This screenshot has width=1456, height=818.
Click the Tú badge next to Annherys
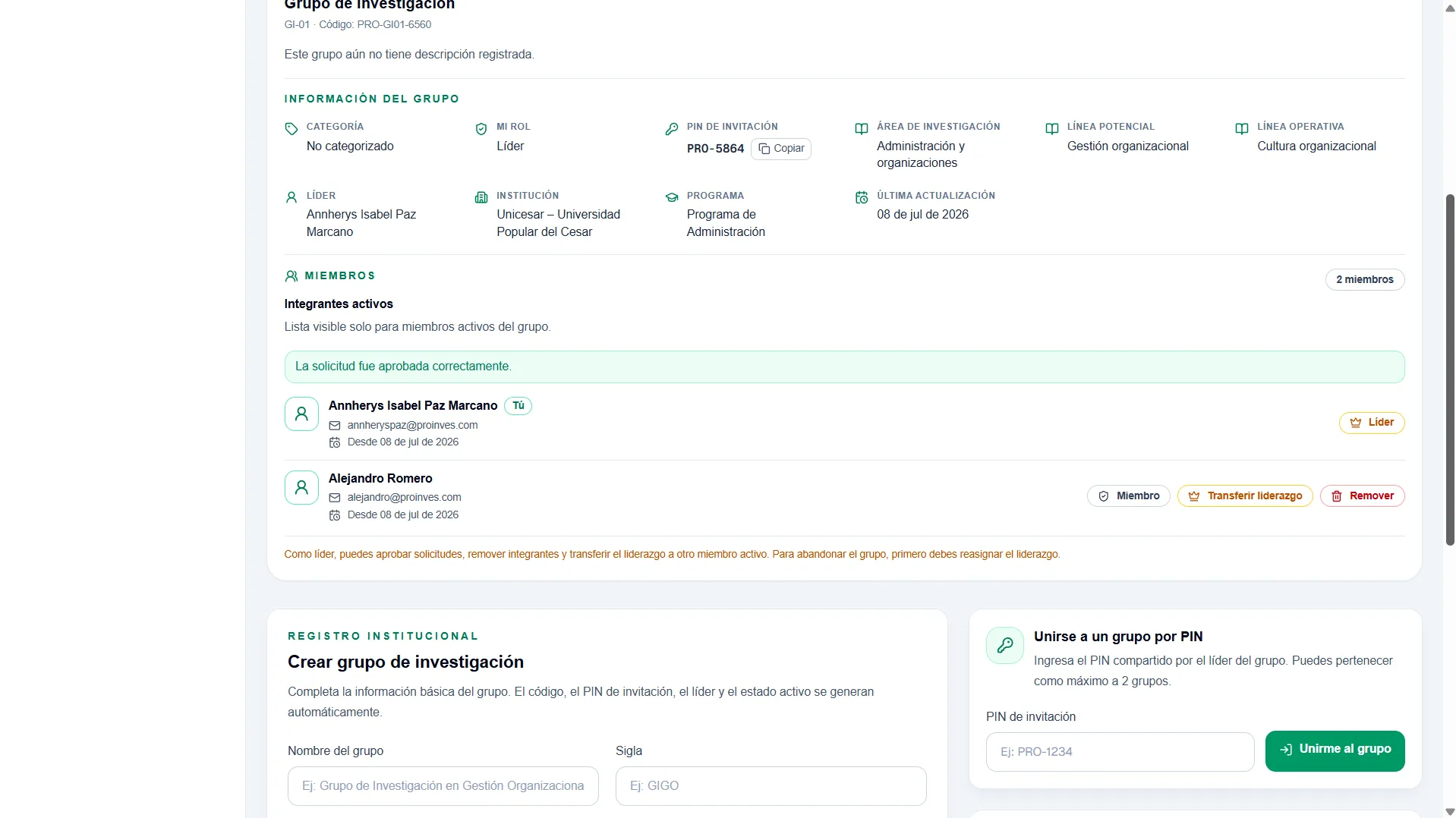coord(518,406)
